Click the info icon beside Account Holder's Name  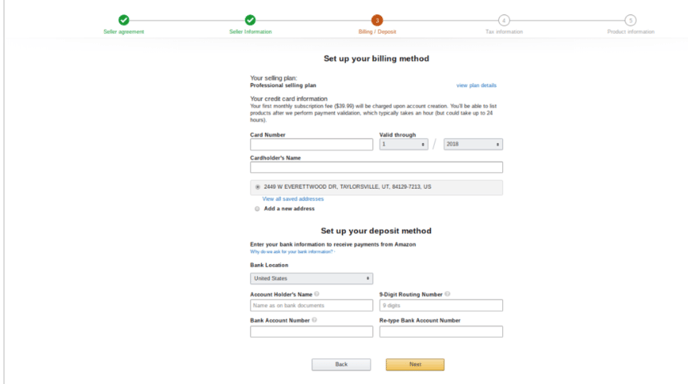(x=317, y=294)
